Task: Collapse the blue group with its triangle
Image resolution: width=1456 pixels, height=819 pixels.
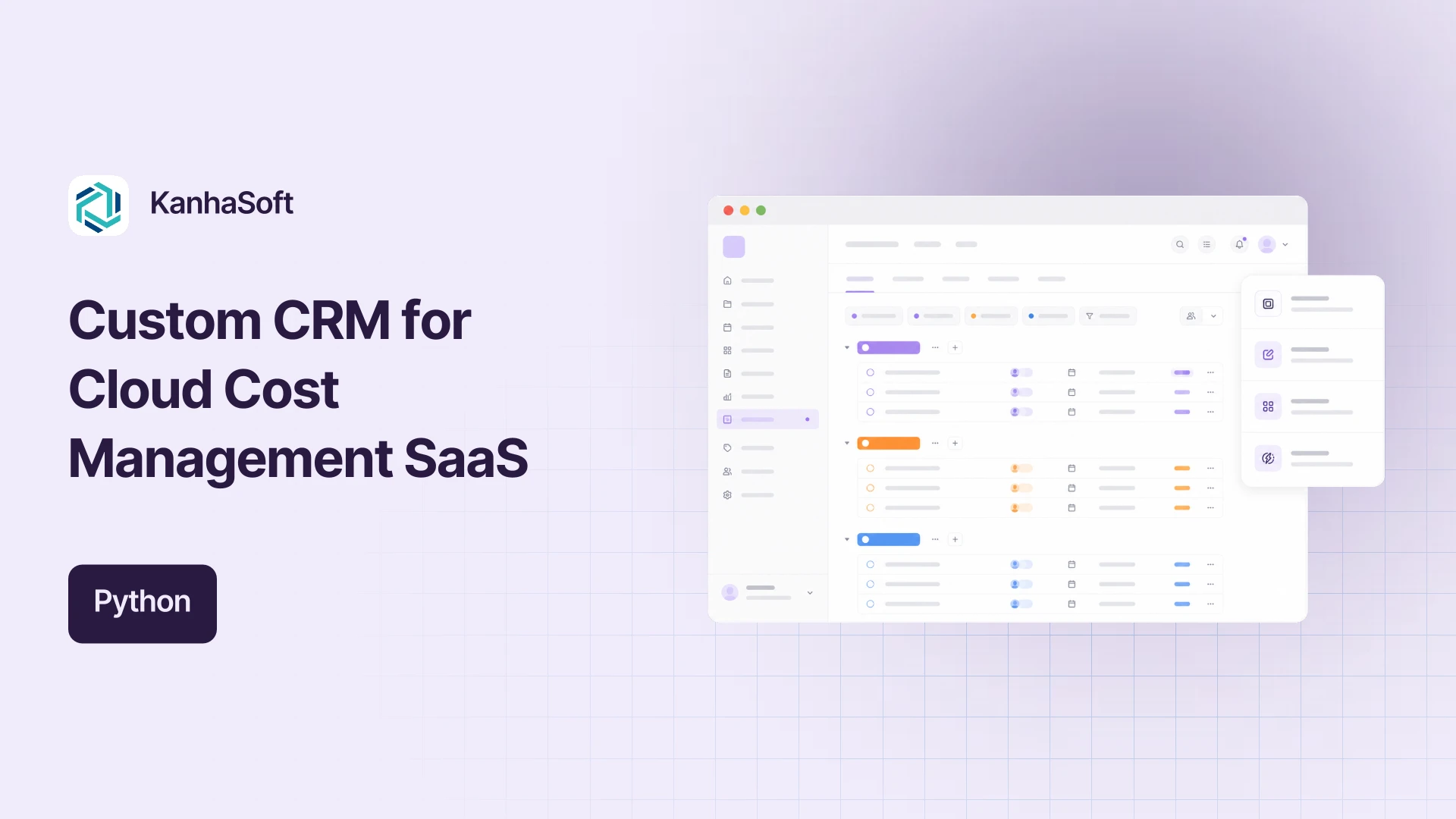Action: point(847,539)
